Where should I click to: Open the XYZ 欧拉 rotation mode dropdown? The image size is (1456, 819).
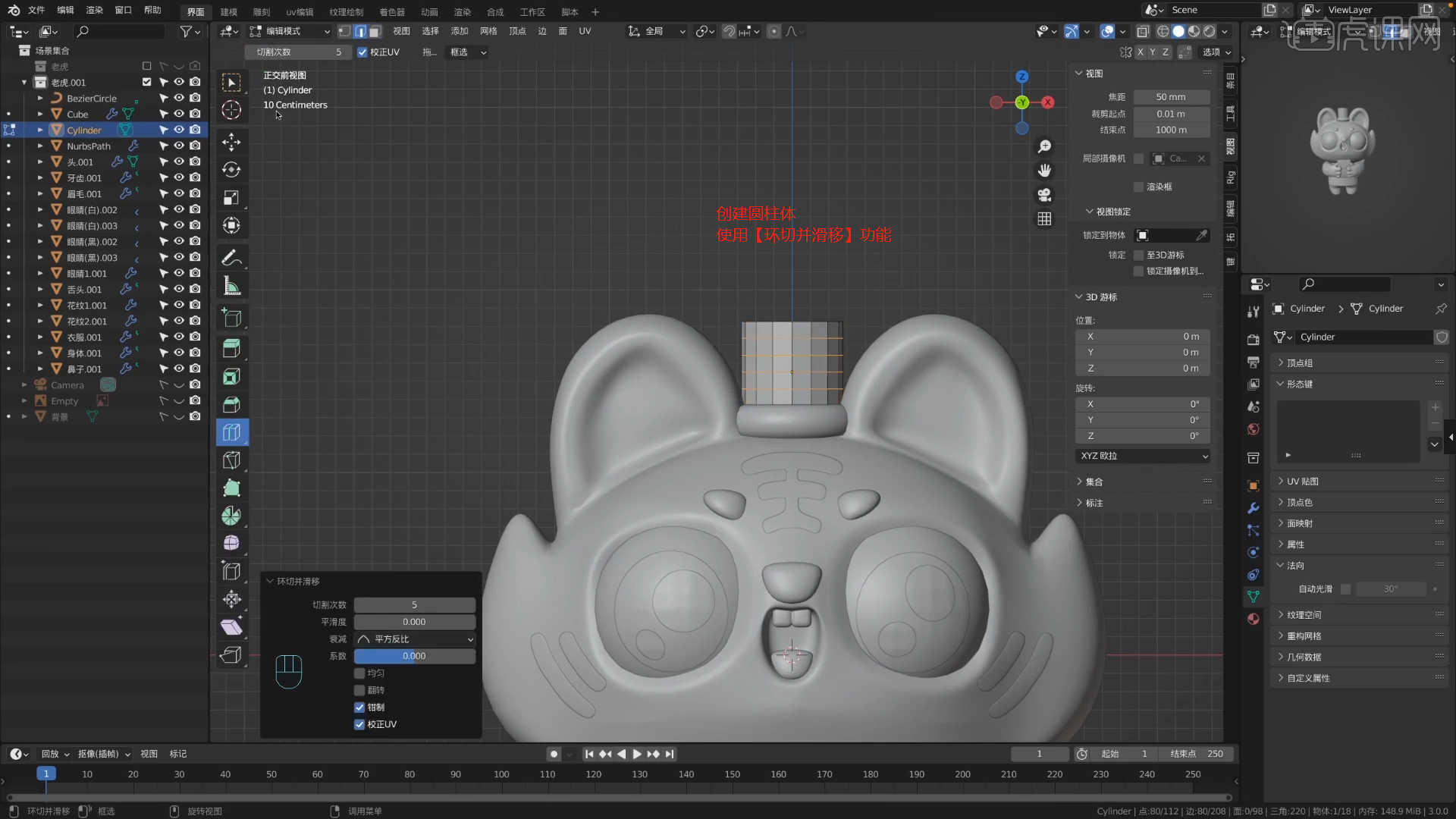pyautogui.click(x=1143, y=456)
